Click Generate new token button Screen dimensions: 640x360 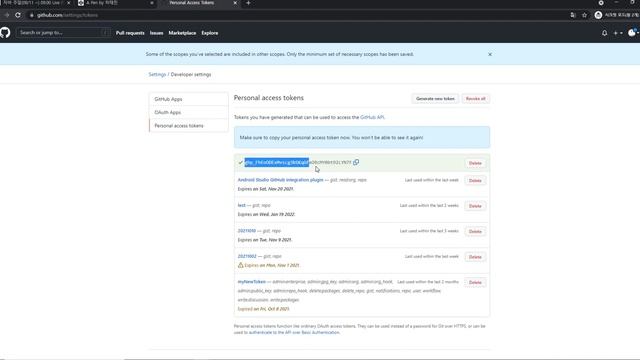(435, 99)
